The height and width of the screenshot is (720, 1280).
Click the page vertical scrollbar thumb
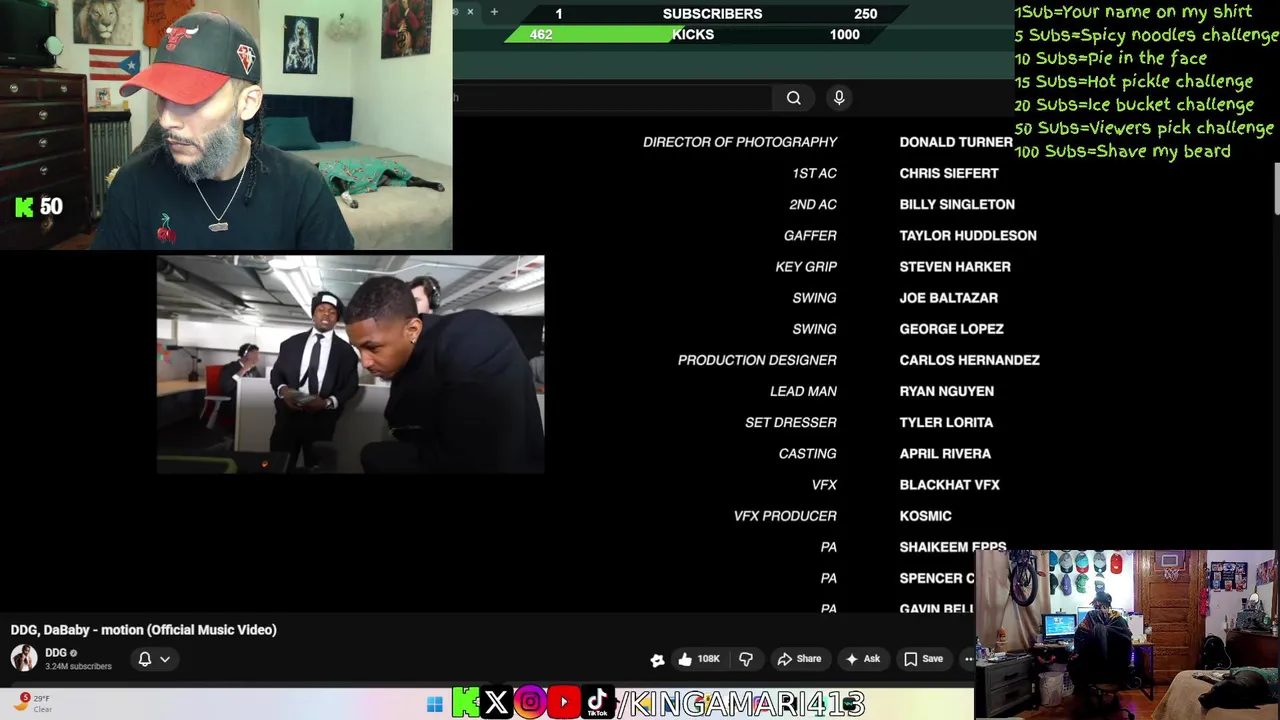point(1277,189)
